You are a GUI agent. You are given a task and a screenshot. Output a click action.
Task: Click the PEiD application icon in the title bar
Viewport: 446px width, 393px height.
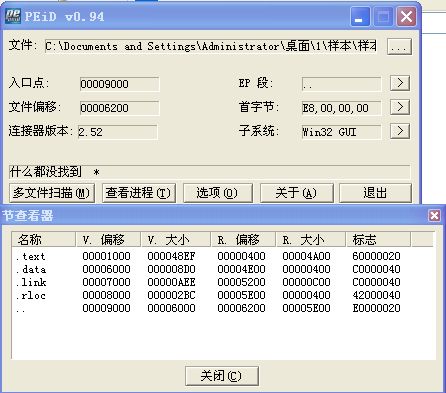(x=13, y=16)
